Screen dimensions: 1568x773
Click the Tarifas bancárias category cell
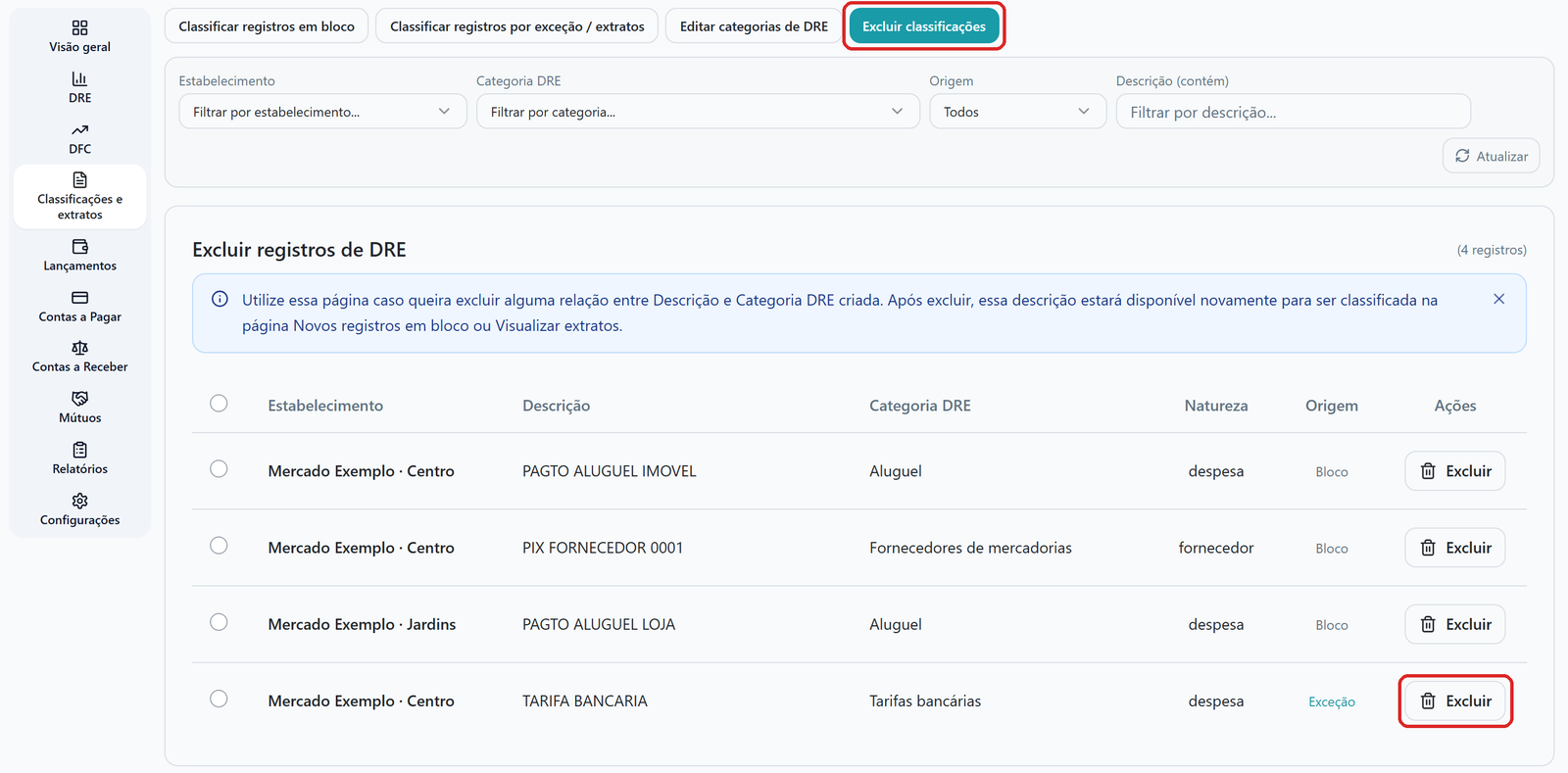pyautogui.click(x=925, y=701)
